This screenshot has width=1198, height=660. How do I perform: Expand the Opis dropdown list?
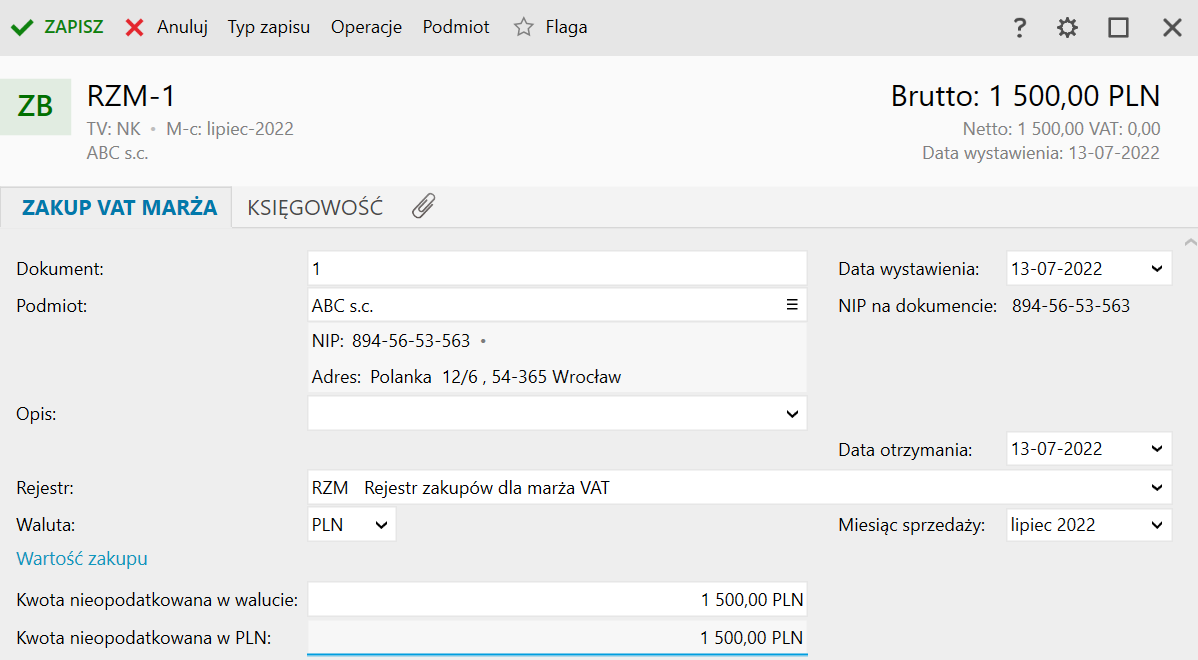(x=792, y=414)
